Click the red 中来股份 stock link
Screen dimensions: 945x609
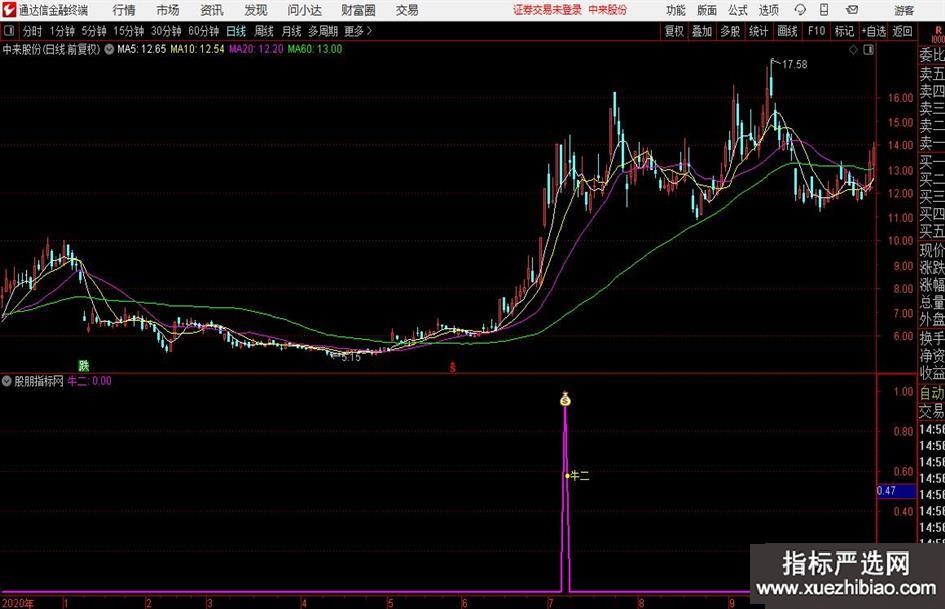pyautogui.click(x=608, y=10)
